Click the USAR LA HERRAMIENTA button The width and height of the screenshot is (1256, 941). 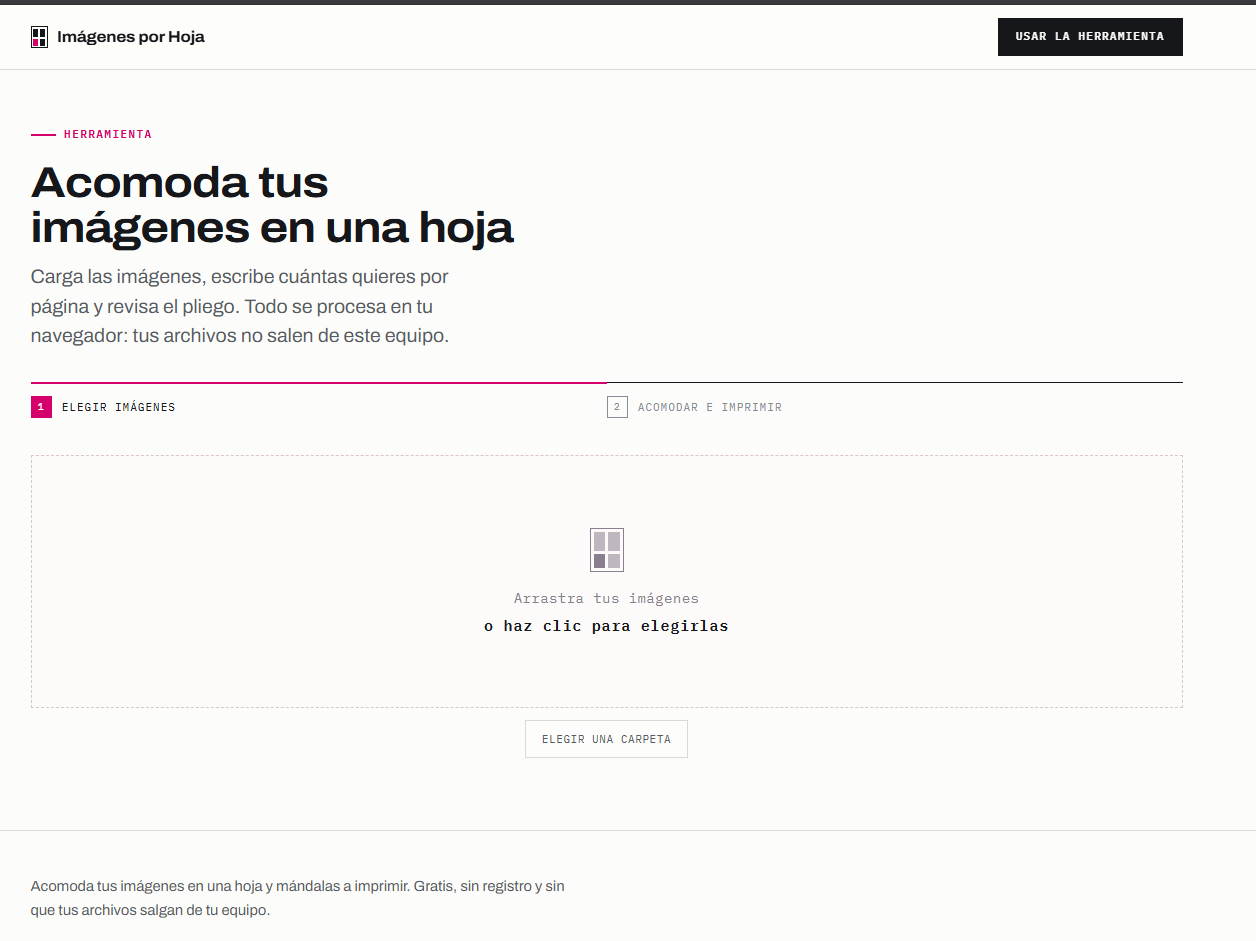[x=1090, y=37]
